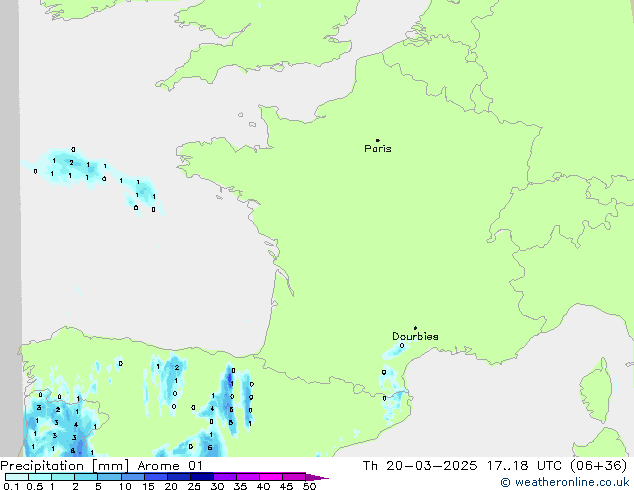Click the Corsica island on the map
This screenshot has width=634, height=490.
click(596, 390)
